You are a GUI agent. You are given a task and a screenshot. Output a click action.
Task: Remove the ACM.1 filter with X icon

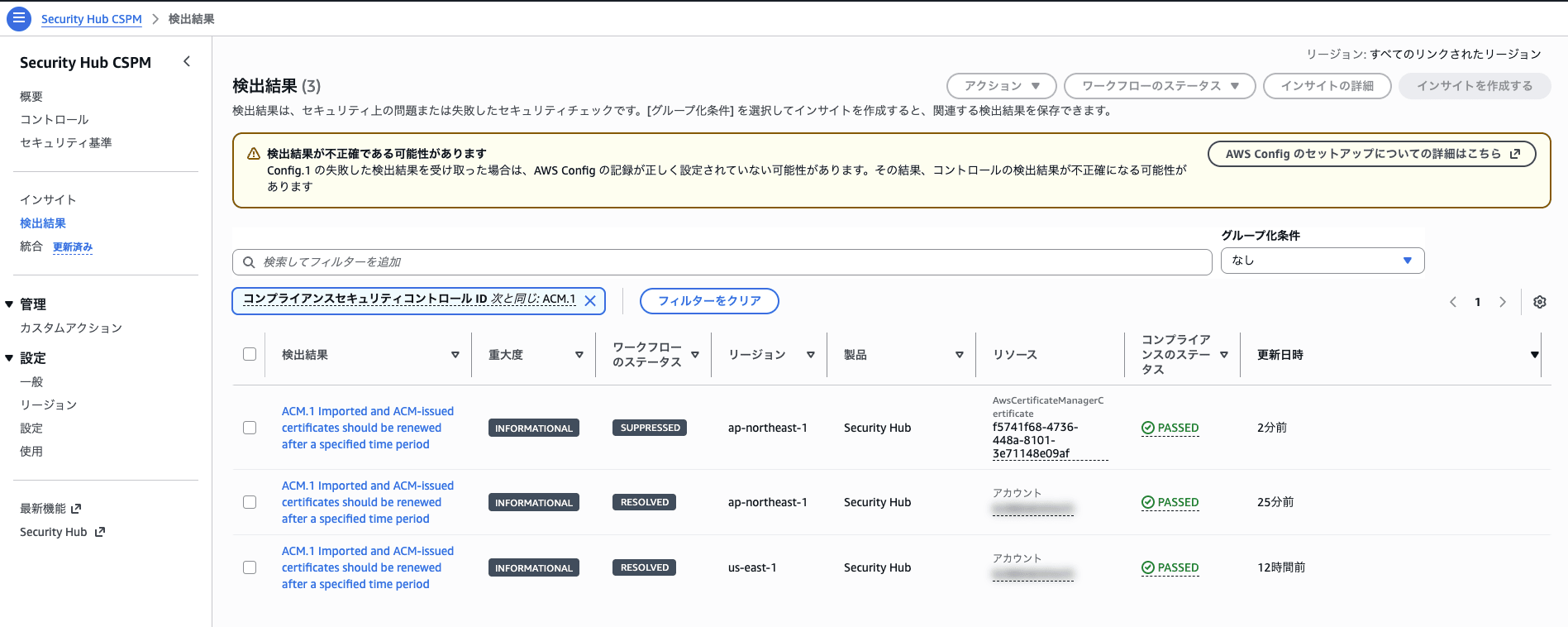(x=590, y=300)
